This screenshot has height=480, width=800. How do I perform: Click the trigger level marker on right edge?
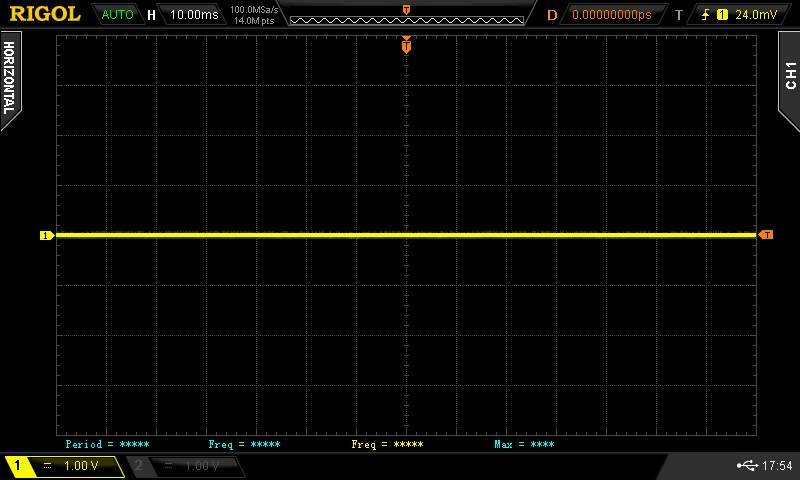(x=766, y=235)
